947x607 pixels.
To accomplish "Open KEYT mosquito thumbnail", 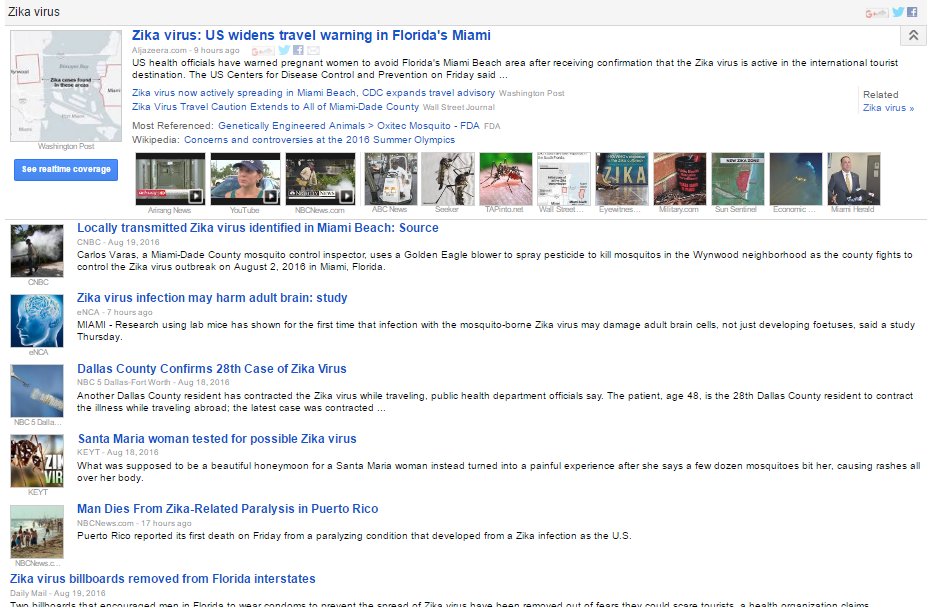I will click(37, 461).
